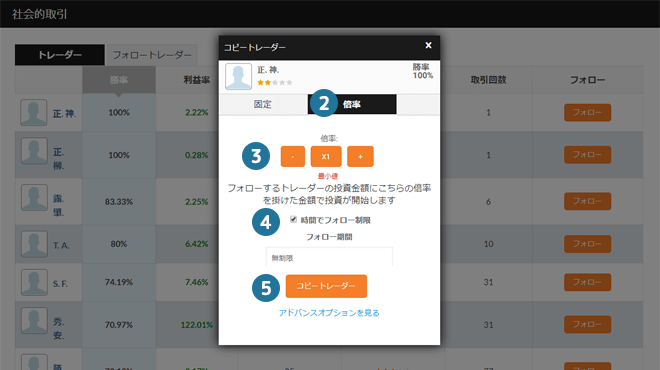This screenshot has width=660, height=370.
Task: Decrease multiplier with minus button
Action: pos(293,157)
